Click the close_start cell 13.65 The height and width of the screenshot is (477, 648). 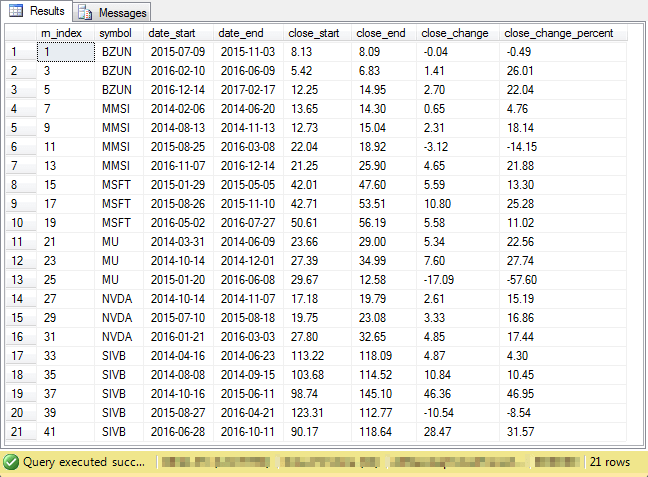pyautogui.click(x=317, y=109)
